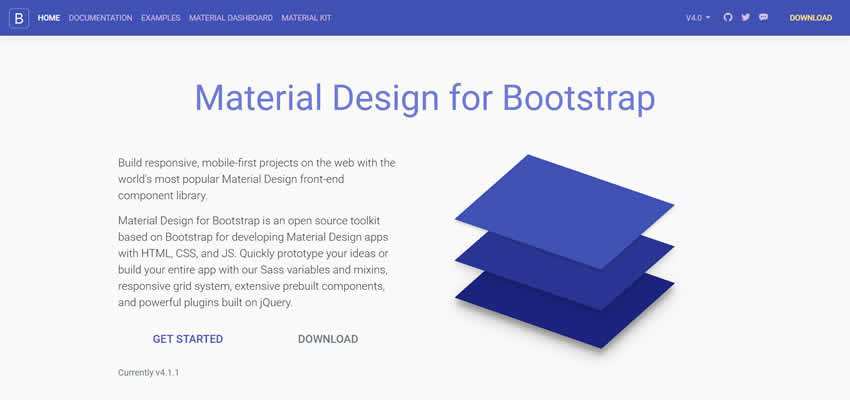Open the GitHub icon link
The image size is (850, 400).
(728, 18)
